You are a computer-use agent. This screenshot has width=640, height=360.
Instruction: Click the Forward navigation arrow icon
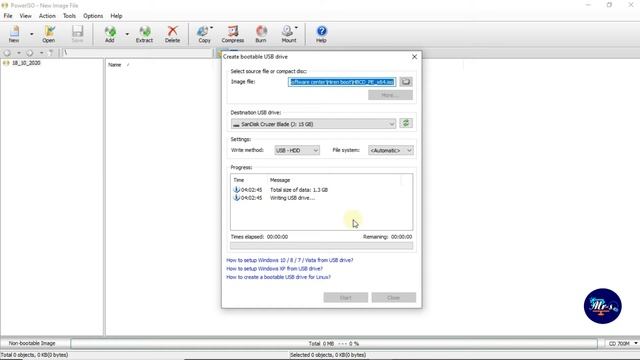[29, 53]
